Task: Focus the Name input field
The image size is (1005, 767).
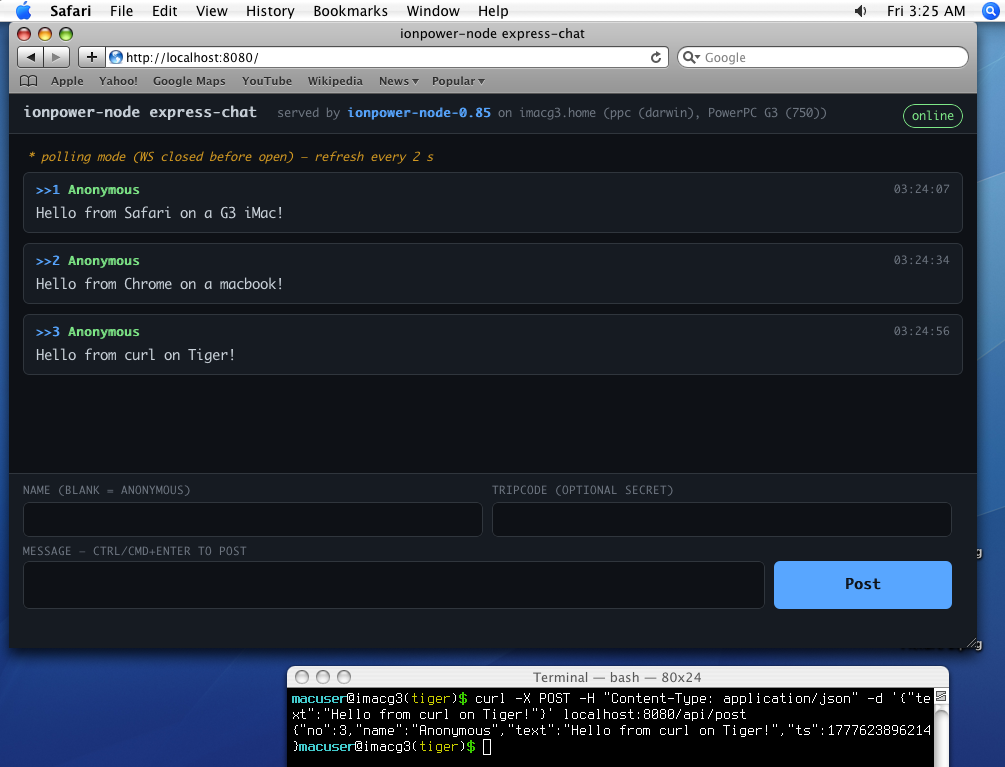Action: tap(253, 519)
